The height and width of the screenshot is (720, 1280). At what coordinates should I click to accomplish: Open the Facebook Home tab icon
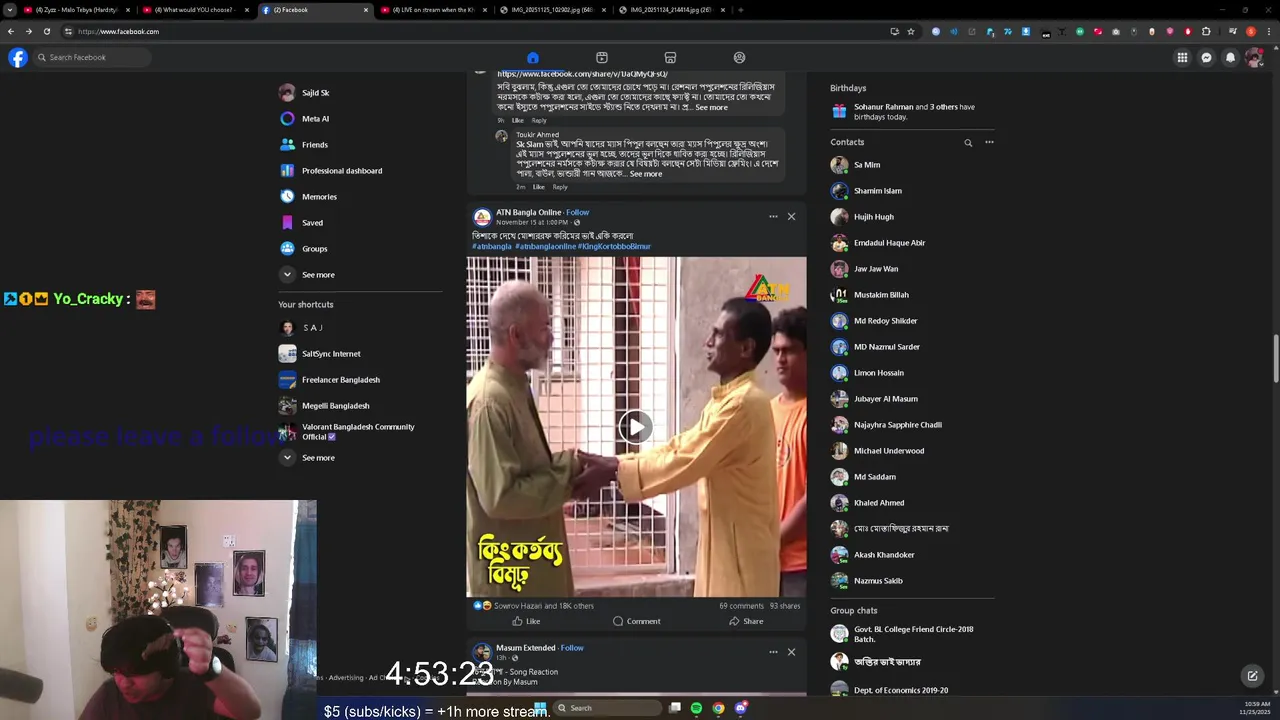(x=533, y=58)
